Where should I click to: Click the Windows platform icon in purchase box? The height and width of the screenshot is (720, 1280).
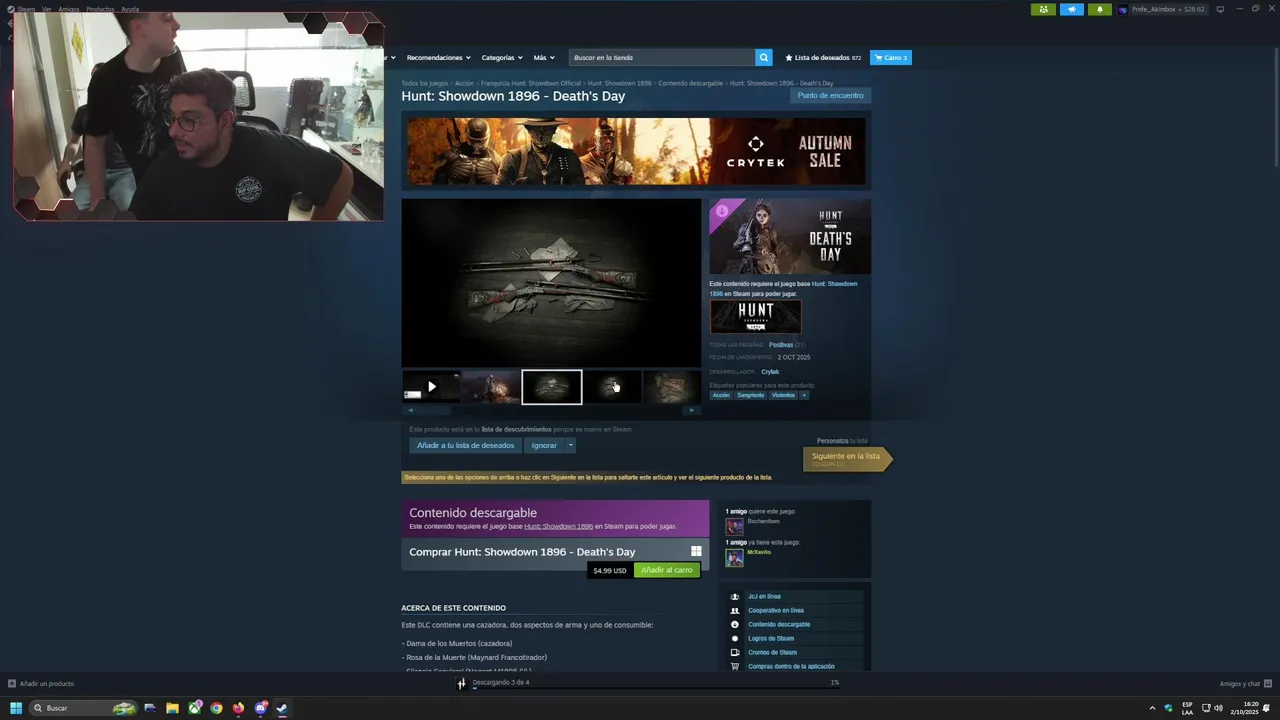[x=696, y=551]
